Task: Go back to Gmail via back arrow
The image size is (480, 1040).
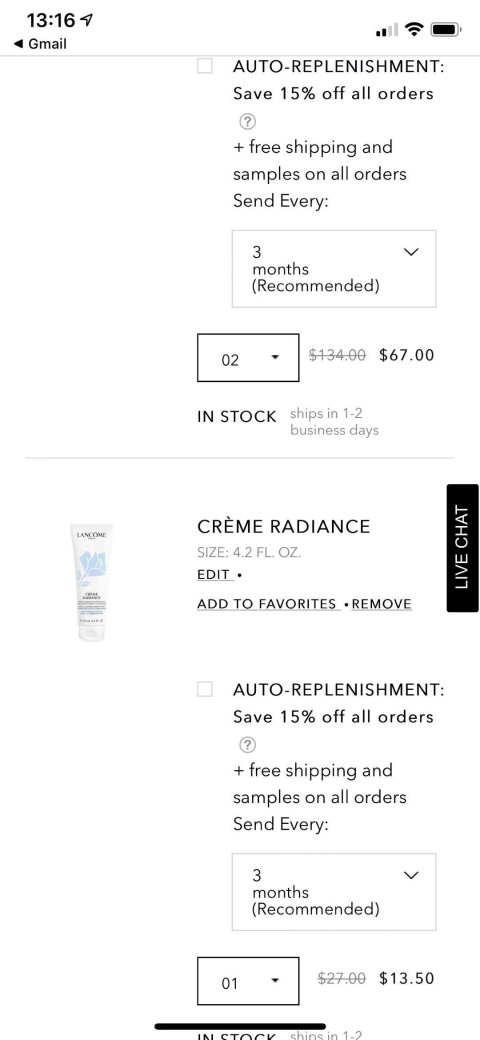Action: (40, 44)
